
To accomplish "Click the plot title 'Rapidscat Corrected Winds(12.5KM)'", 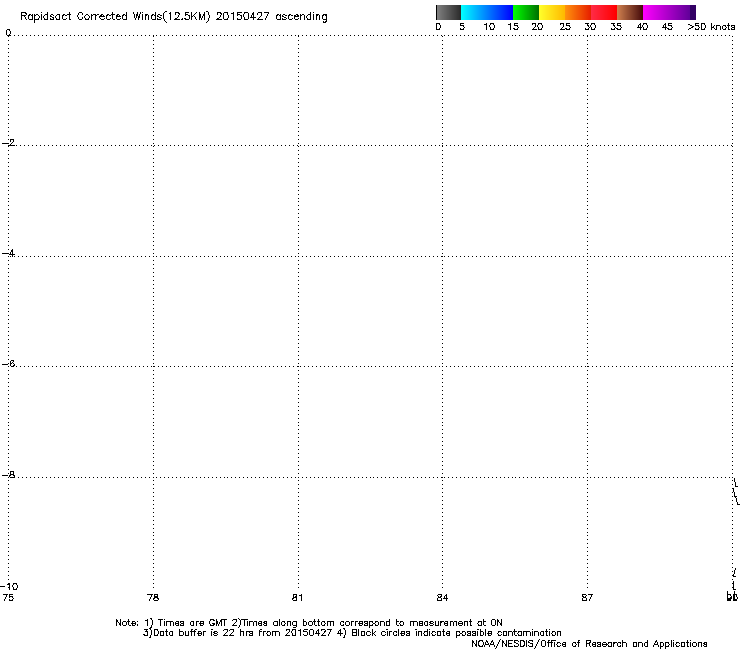I will coord(115,17).
